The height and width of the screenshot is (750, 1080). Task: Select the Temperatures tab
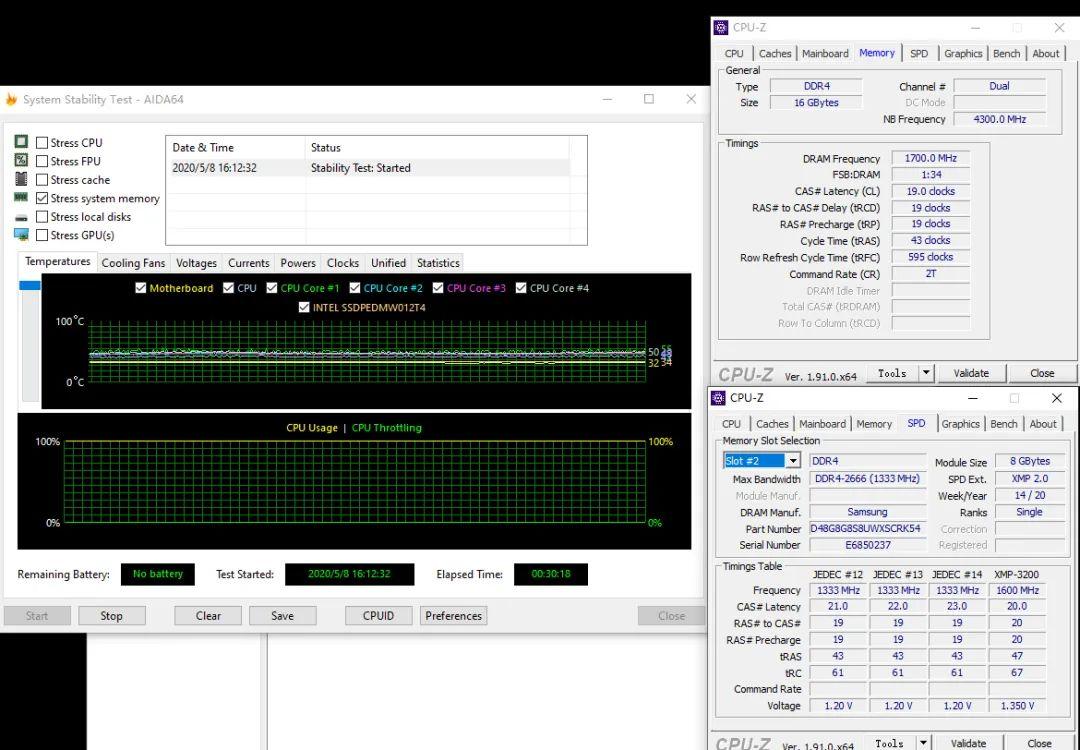(58, 262)
